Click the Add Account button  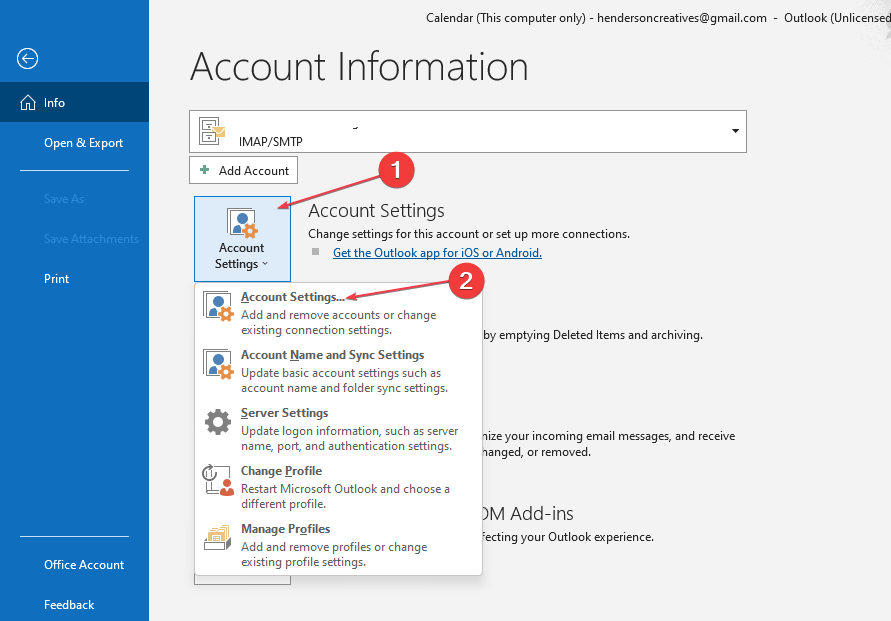point(243,170)
